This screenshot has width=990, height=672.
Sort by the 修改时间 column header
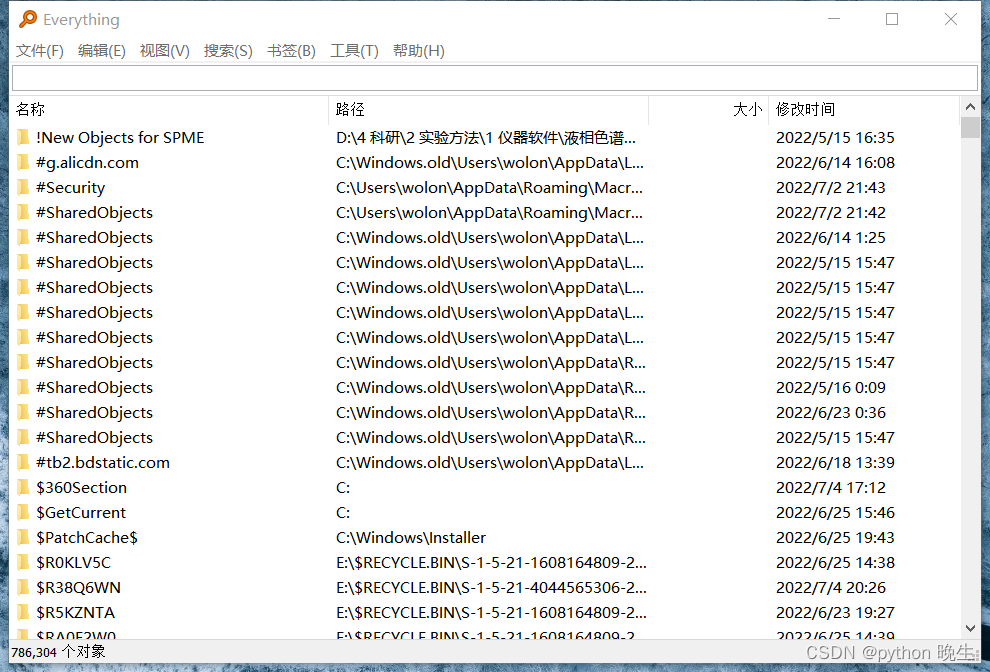864,109
